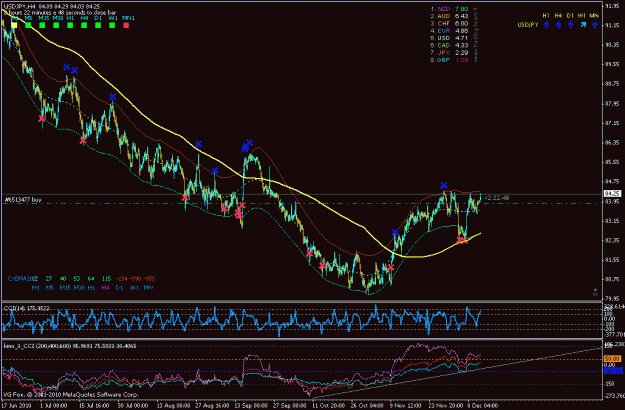
Task: Click the 86.35 price scale label
Action: tap(613, 143)
